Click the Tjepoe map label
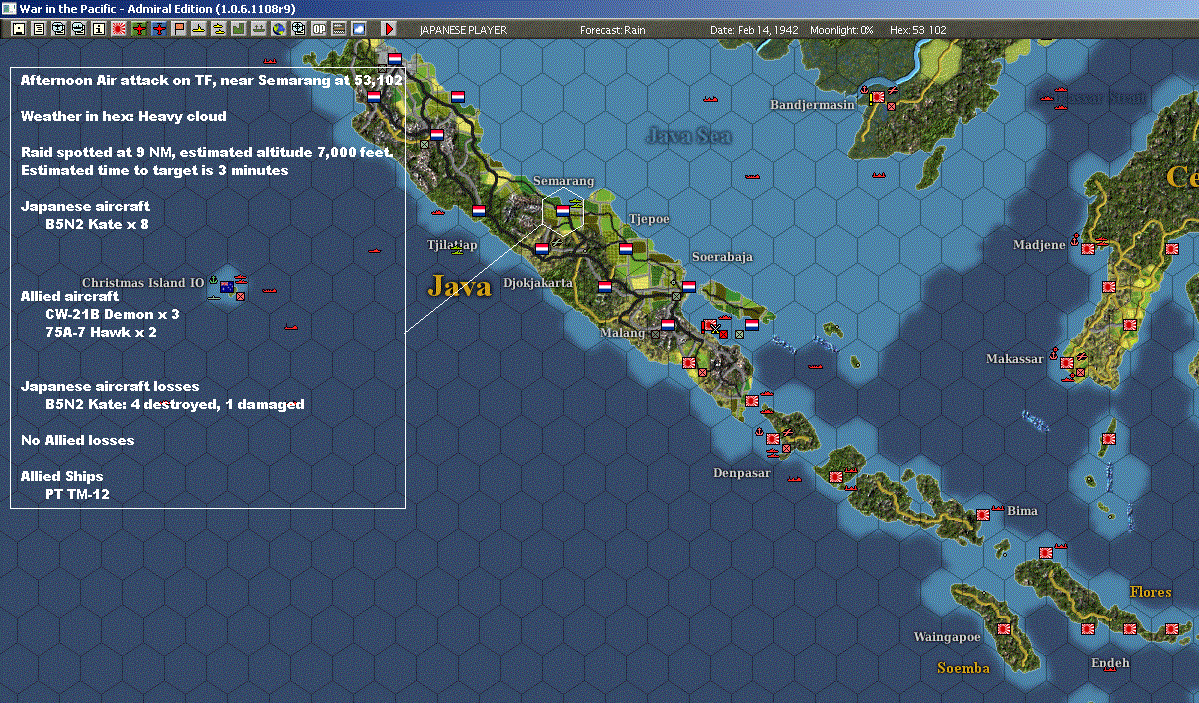1199x703 pixels. (649, 219)
